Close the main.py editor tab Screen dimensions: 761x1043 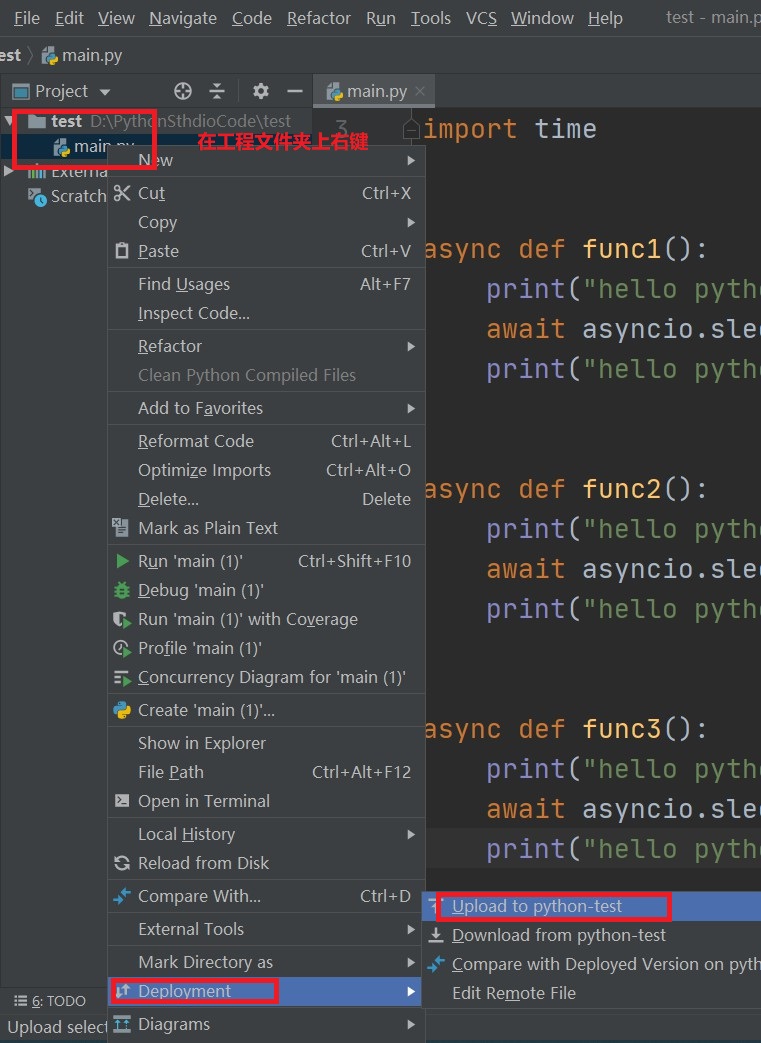pyautogui.click(x=420, y=91)
